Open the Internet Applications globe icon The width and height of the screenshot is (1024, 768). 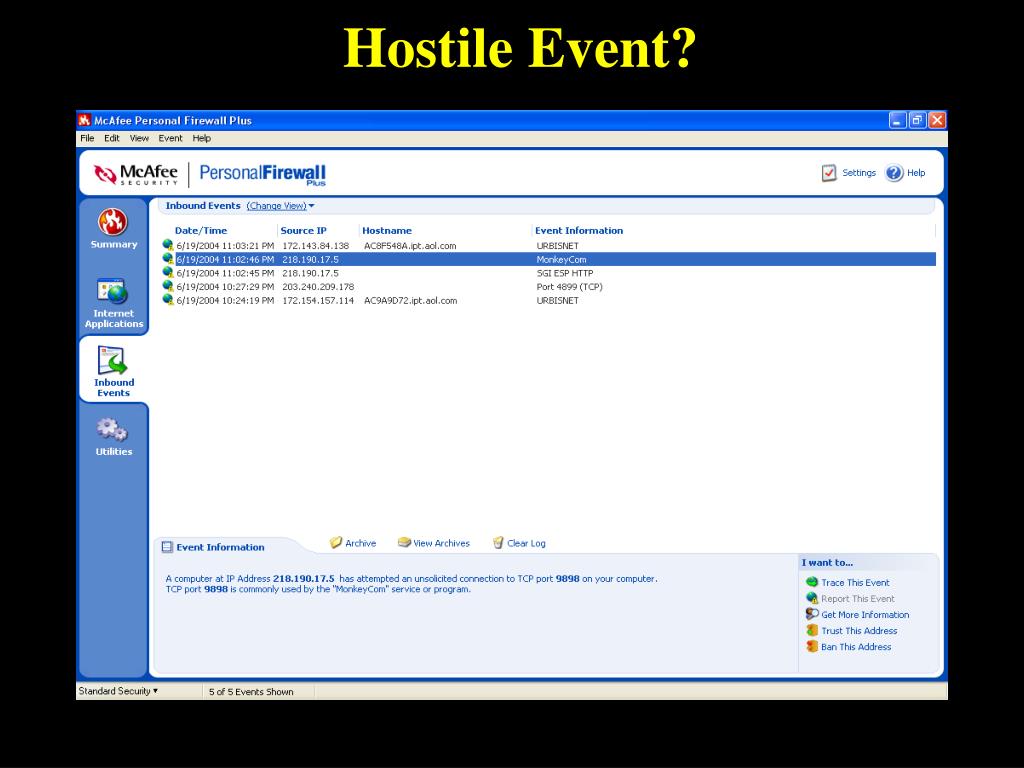[112, 291]
